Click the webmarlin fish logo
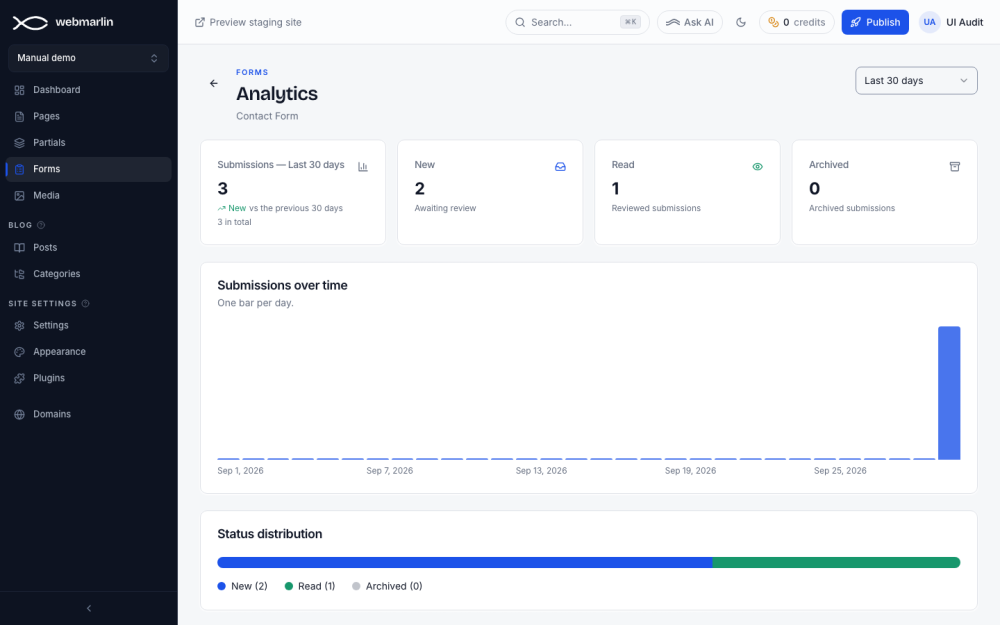Screen dimensions: 1000x625 30,22
